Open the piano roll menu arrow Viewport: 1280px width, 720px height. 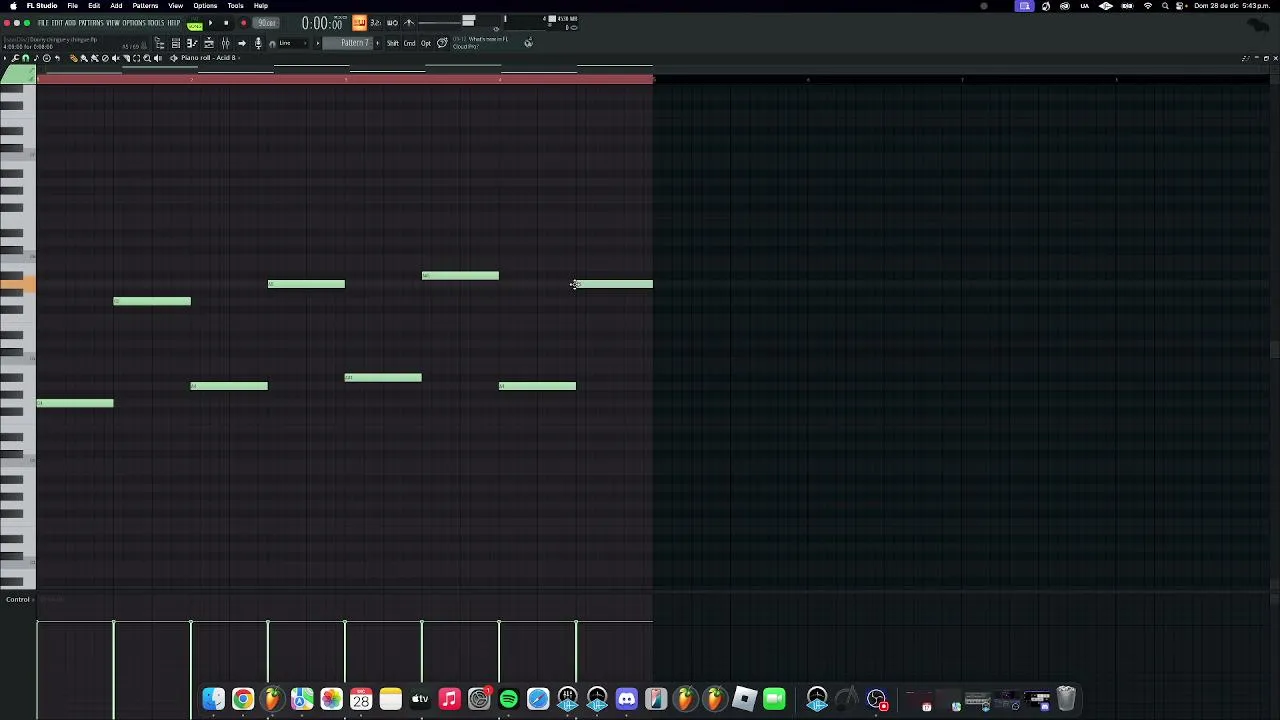point(5,58)
